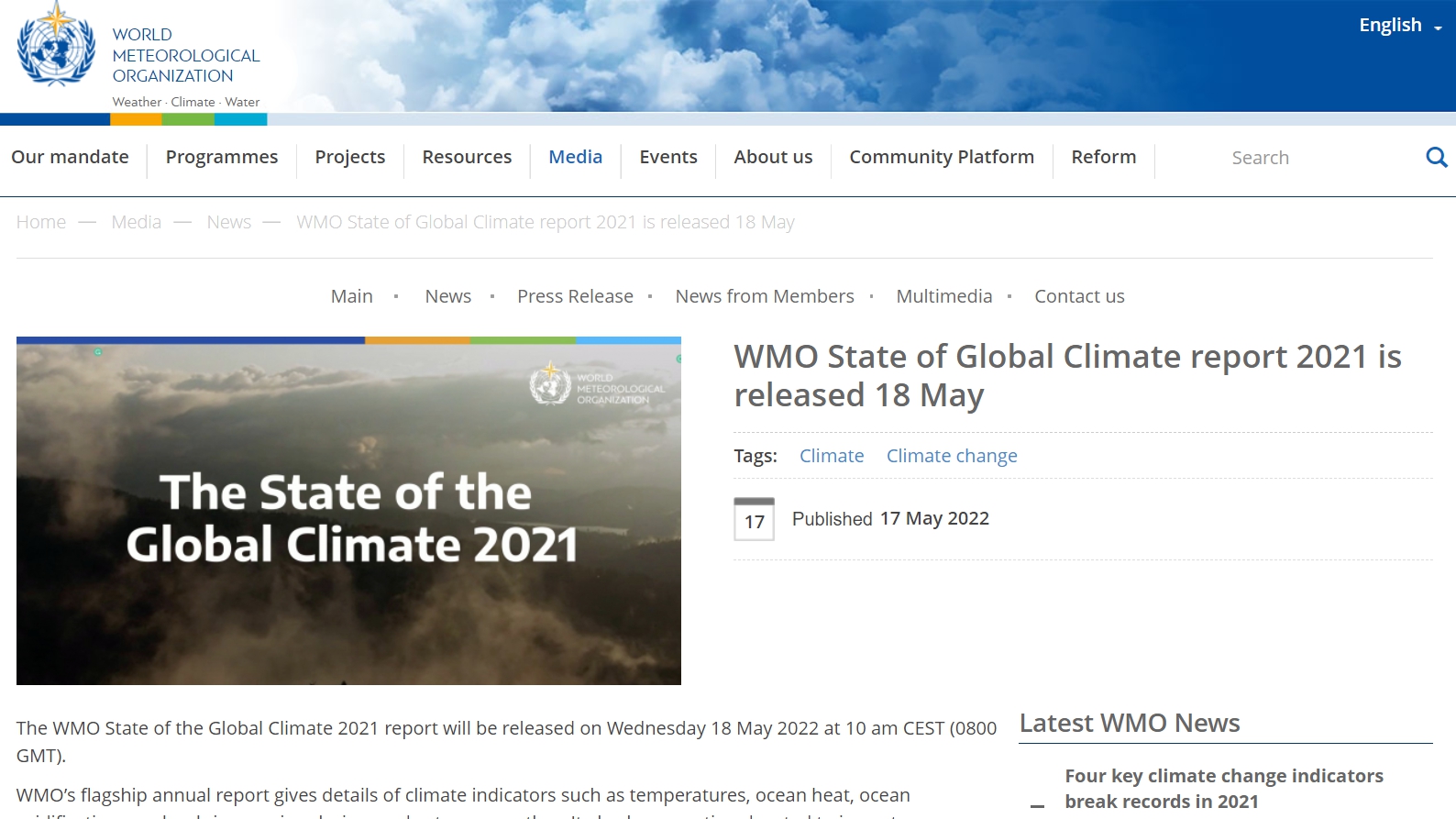Open Four key climate change indicators article
This screenshot has width=1456, height=819.
(x=1223, y=789)
